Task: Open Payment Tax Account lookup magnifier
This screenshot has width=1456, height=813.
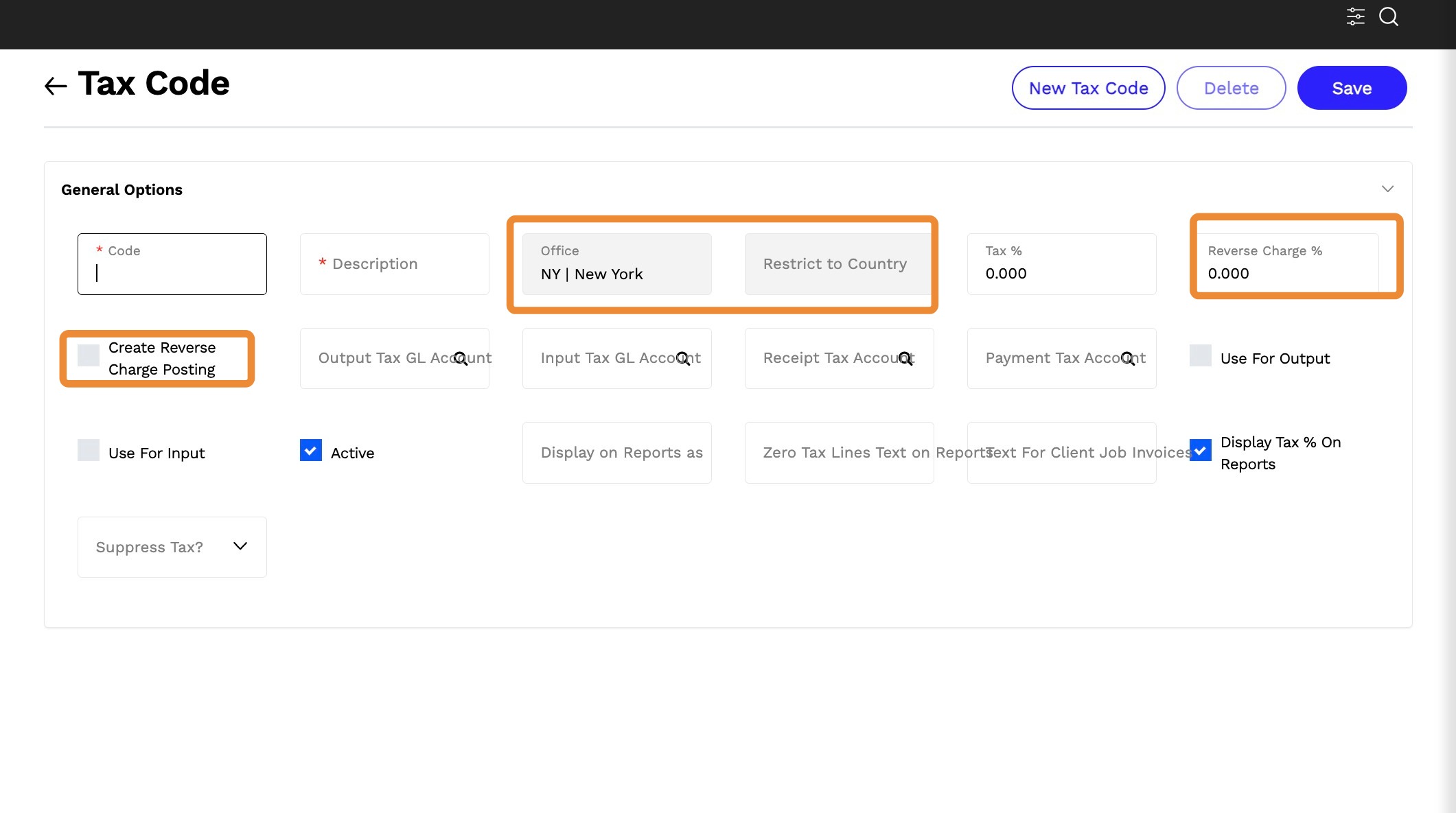Action: [1128, 358]
